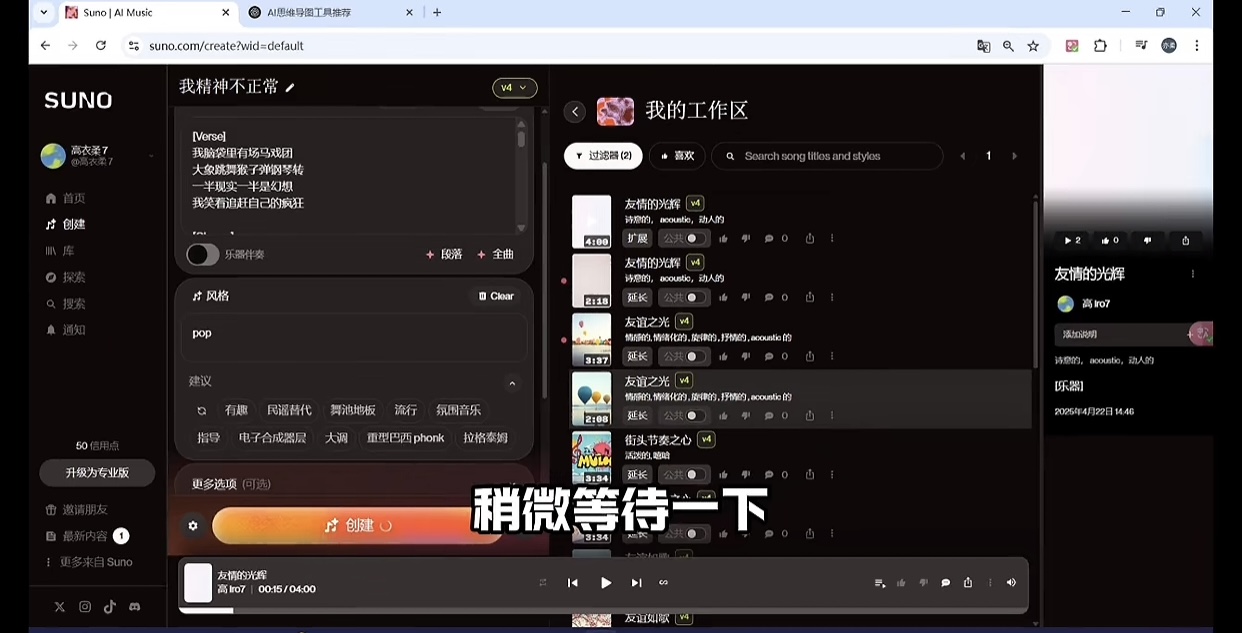Skip to next track in player bar
Image resolution: width=1242 pixels, height=633 pixels.
coord(636,583)
